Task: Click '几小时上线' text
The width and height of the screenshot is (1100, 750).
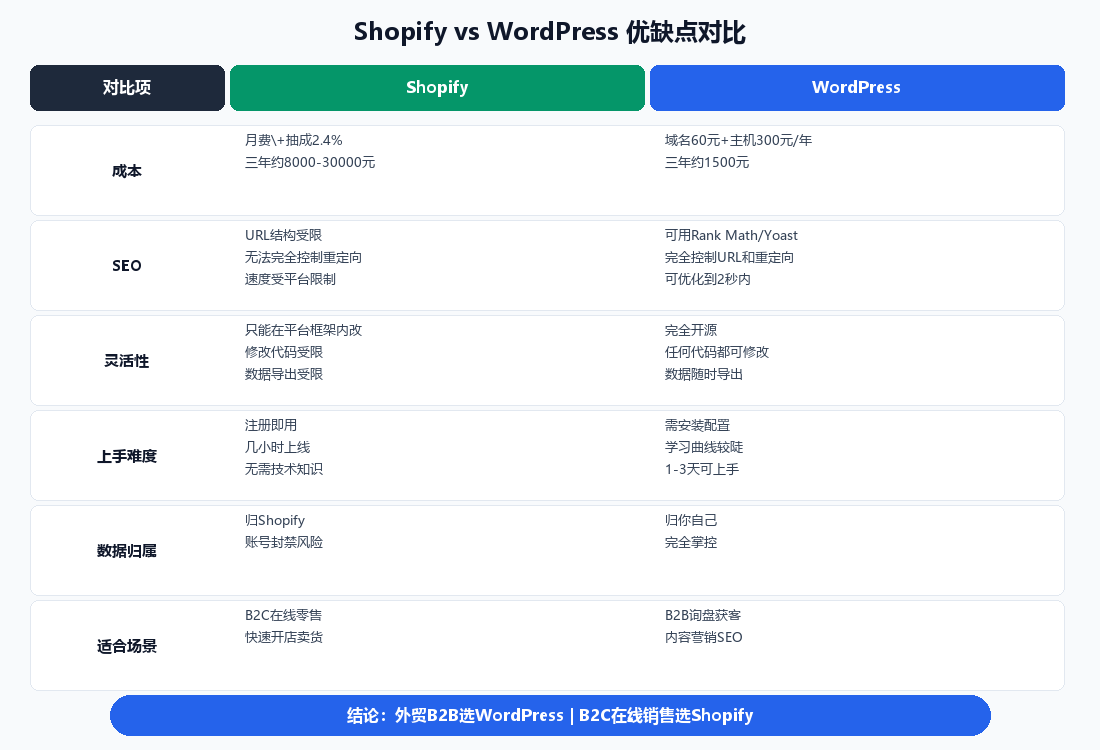Action: point(277,447)
